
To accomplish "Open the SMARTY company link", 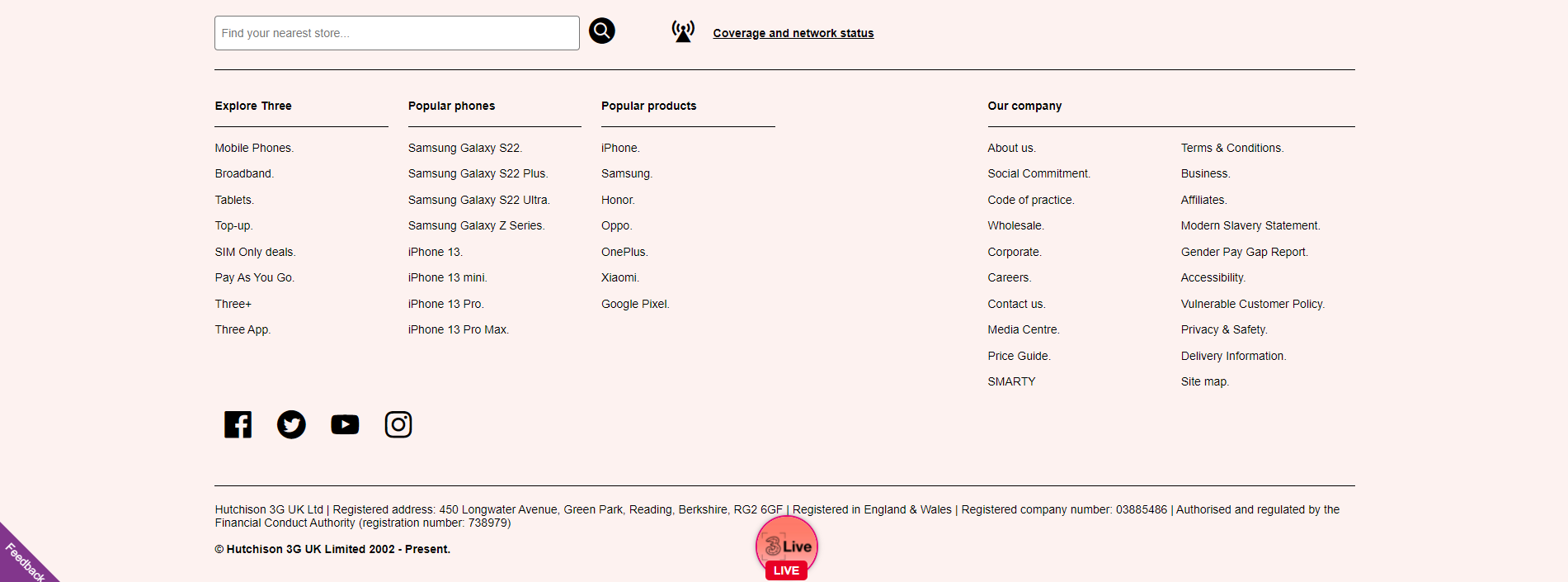I will (1011, 381).
